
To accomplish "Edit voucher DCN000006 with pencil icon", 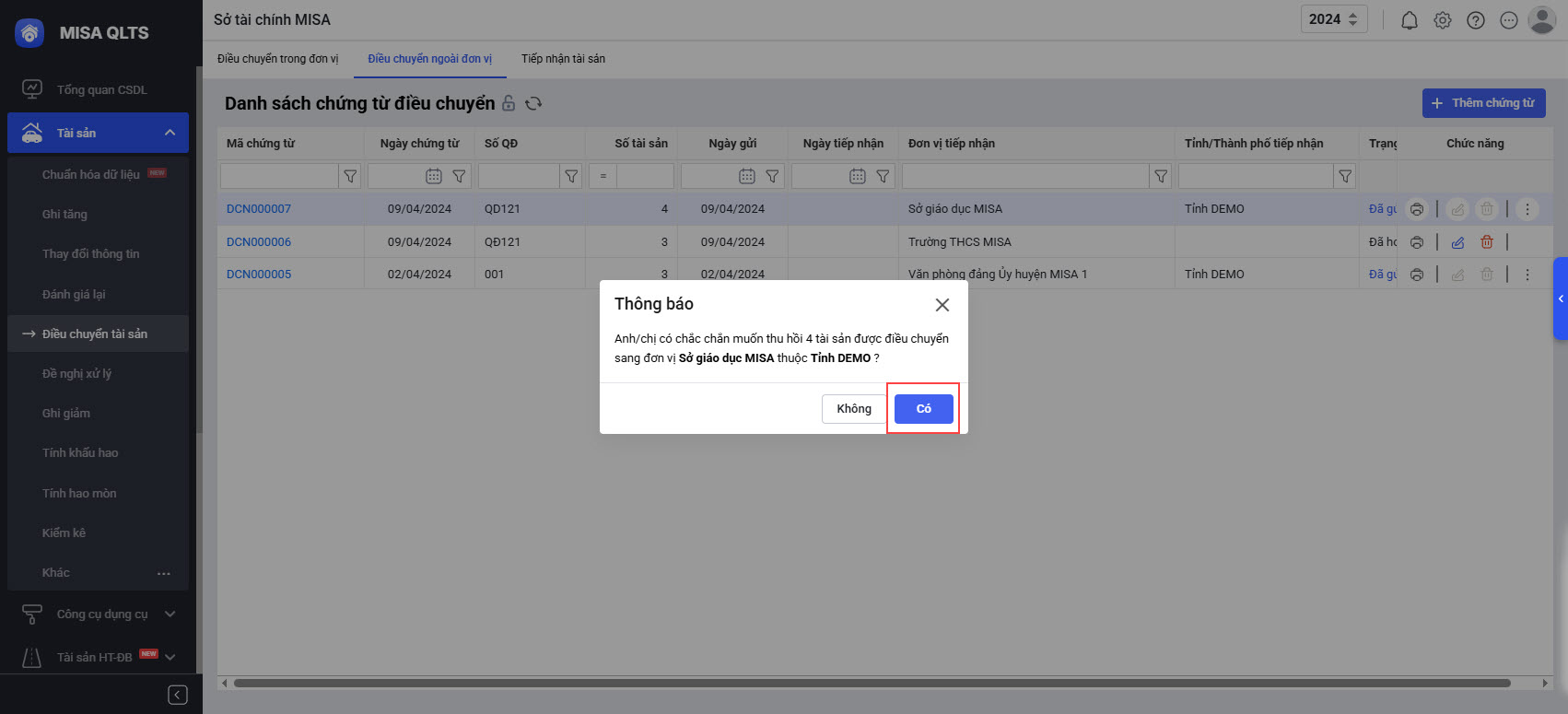I will click(1457, 242).
